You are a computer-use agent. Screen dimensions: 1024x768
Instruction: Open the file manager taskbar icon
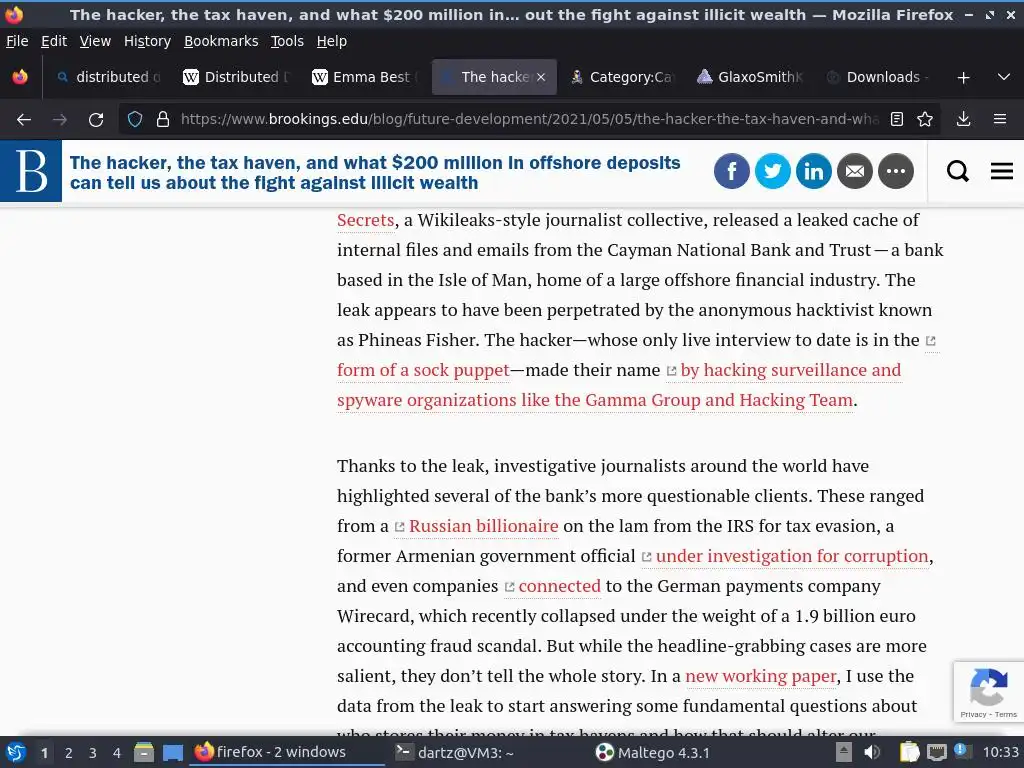[x=144, y=753]
